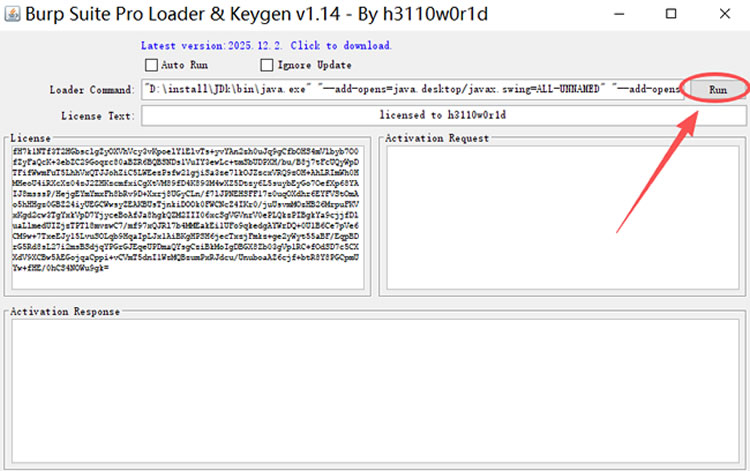Click inside the License key text area

point(188,218)
